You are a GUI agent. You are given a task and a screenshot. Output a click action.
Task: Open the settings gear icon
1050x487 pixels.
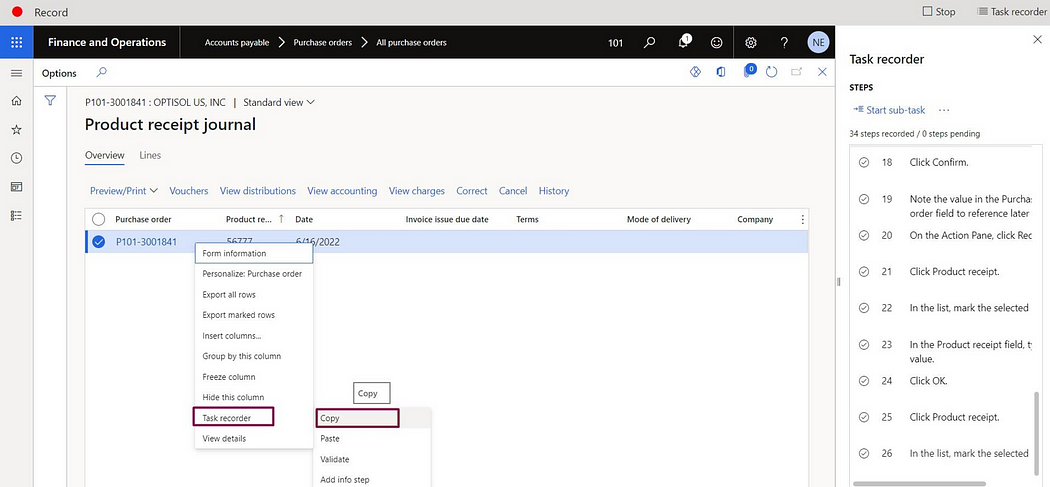tap(751, 42)
